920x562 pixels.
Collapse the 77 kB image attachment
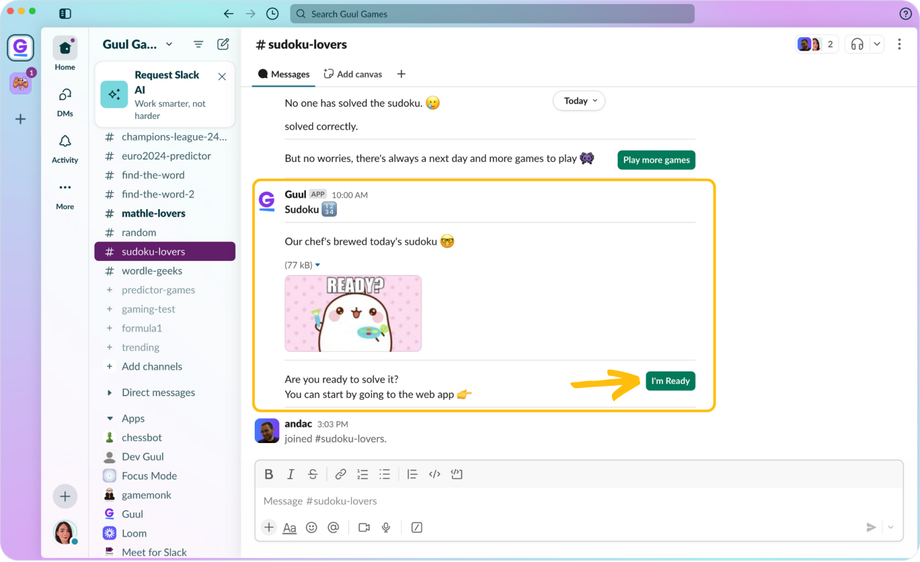pos(317,265)
